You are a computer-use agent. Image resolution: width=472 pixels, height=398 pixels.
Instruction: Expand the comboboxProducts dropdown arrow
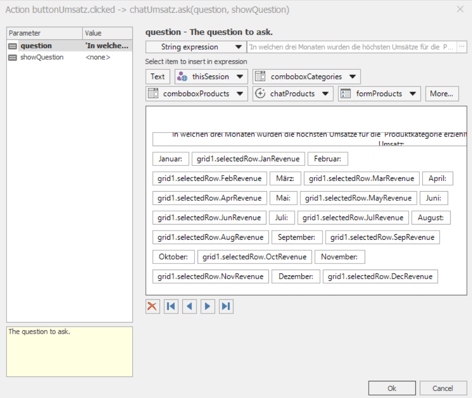pos(240,94)
